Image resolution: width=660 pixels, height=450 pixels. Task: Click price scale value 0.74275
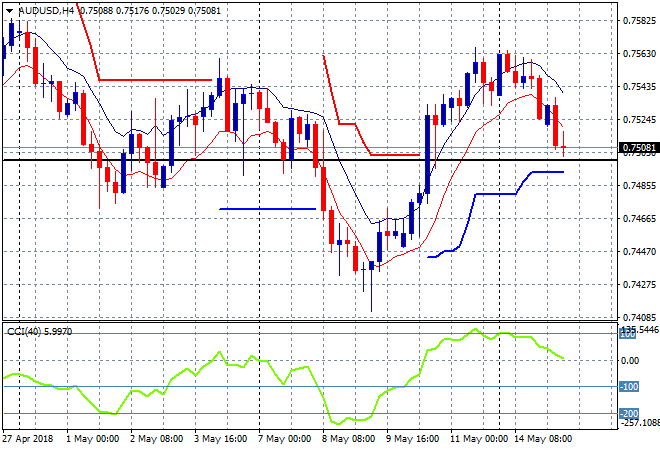point(639,285)
